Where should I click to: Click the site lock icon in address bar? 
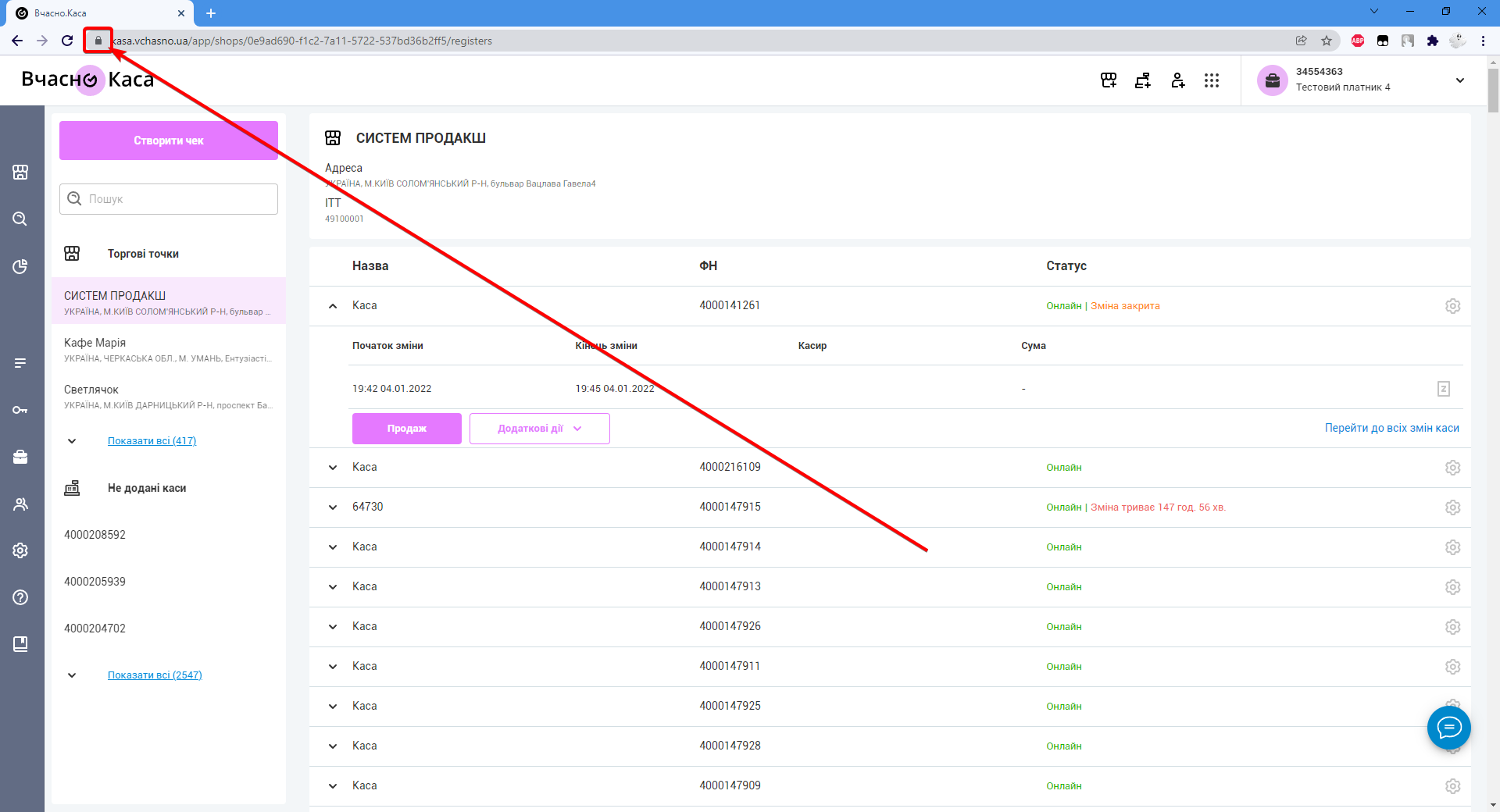coord(98,41)
